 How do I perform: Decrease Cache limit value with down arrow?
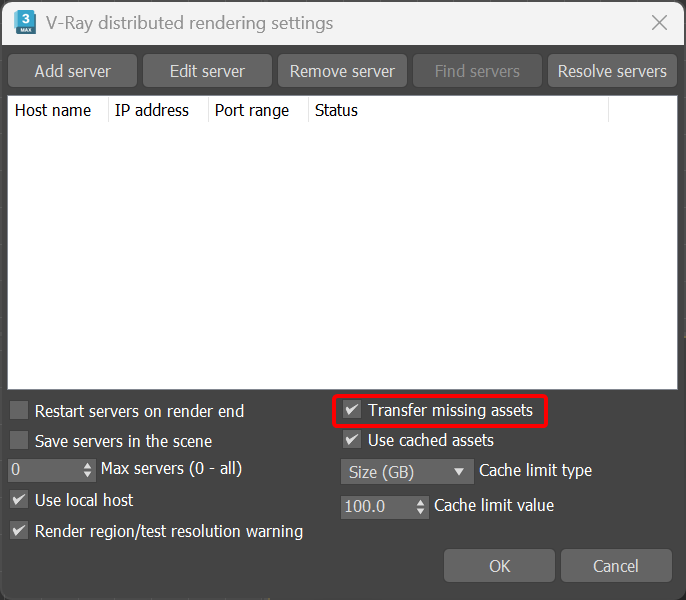click(420, 512)
